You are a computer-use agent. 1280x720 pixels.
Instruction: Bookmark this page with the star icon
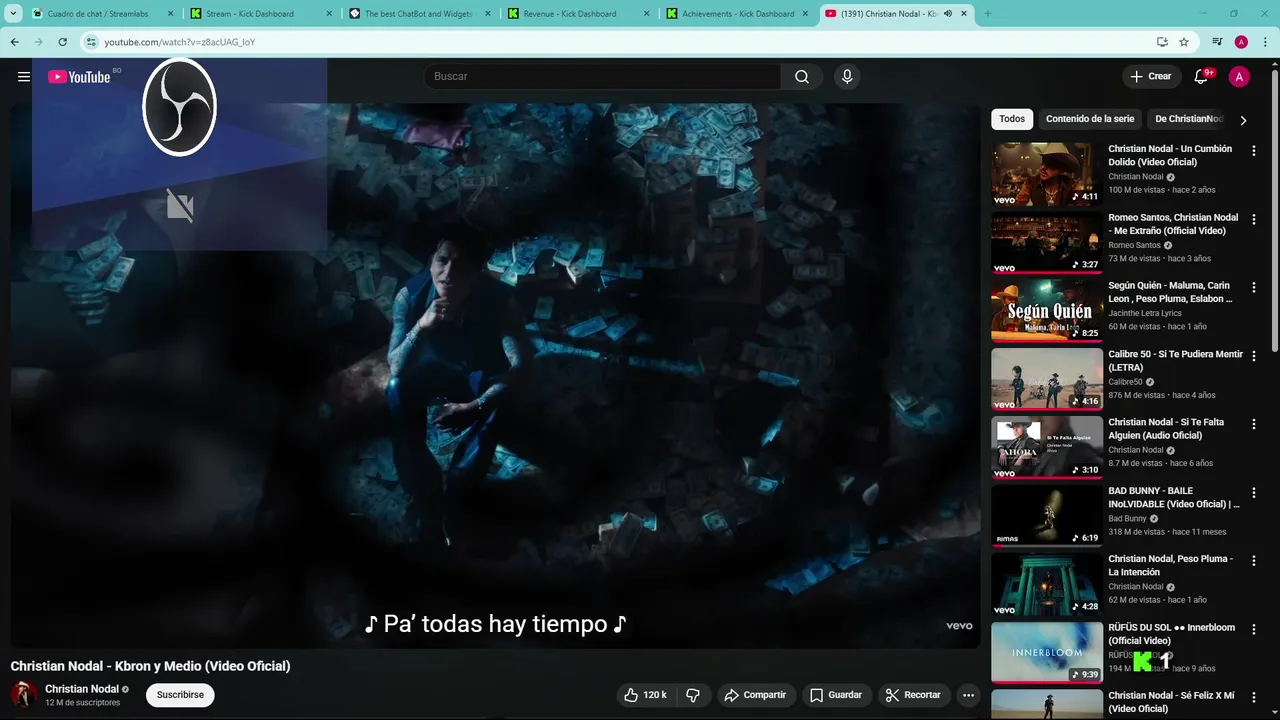pos(1184,42)
